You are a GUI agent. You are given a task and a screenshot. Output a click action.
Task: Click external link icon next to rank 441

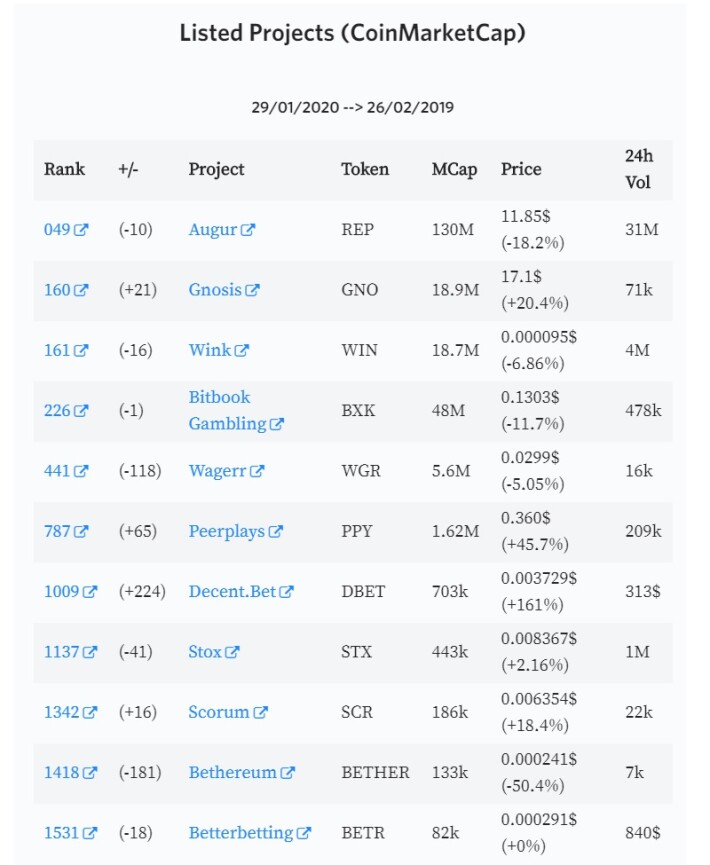click(81, 471)
